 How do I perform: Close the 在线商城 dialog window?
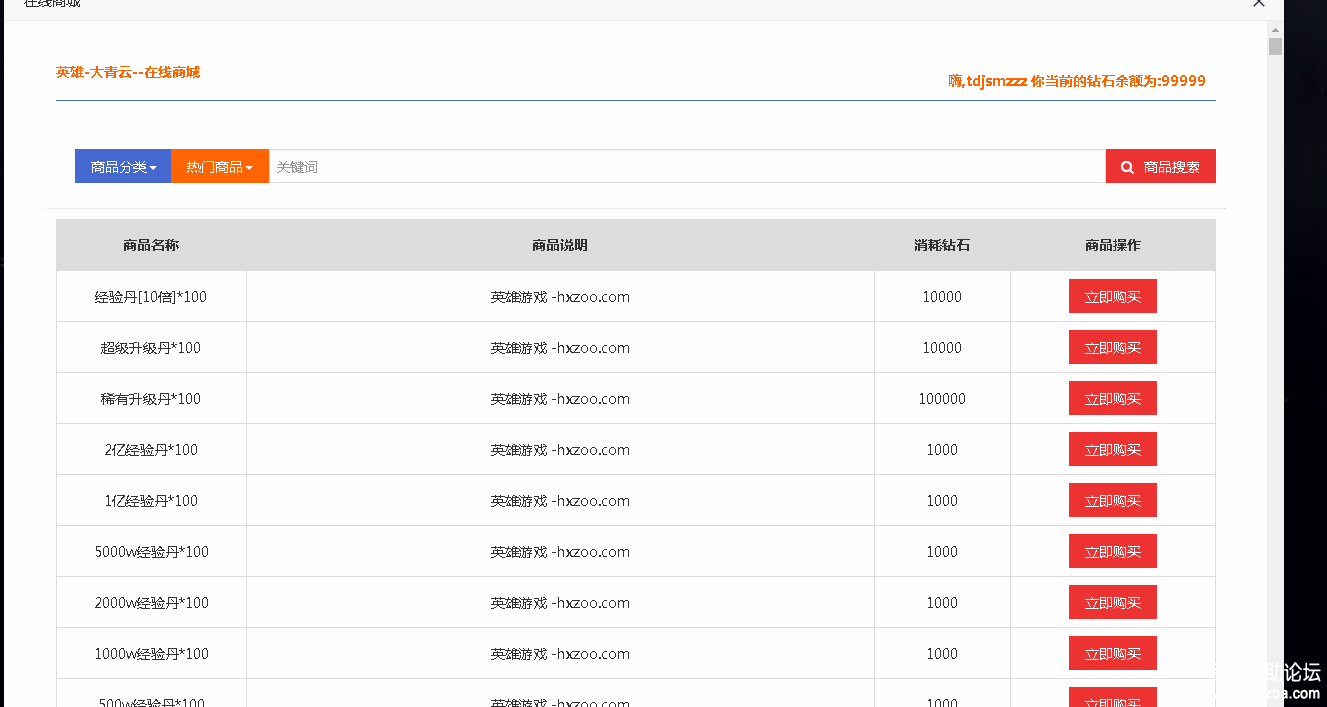pyautogui.click(x=1259, y=4)
